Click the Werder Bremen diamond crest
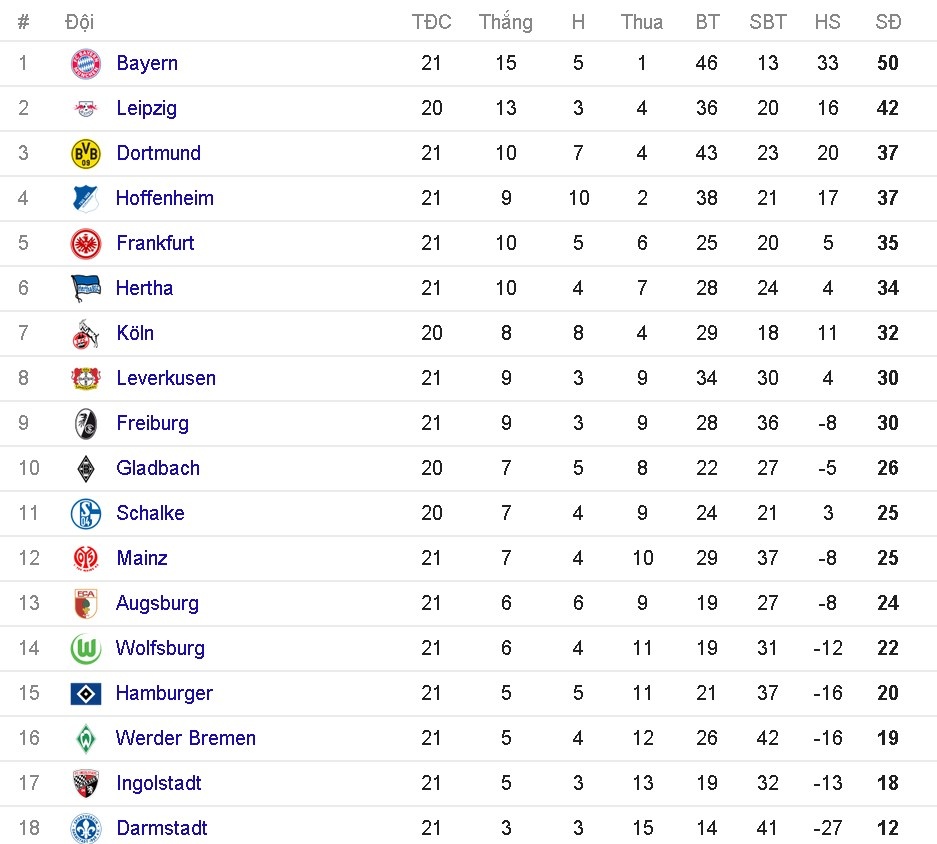 click(86, 738)
